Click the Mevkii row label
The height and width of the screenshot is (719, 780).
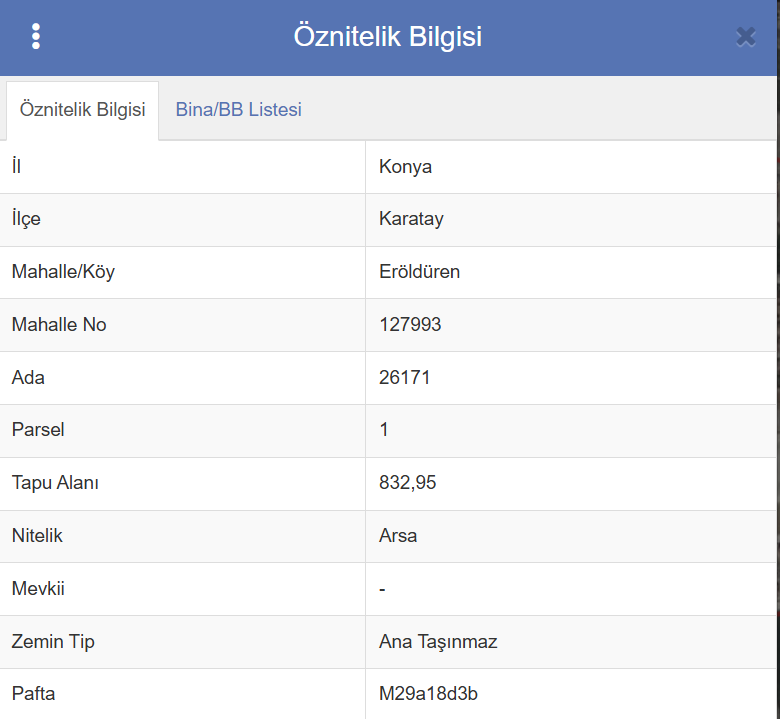(x=37, y=589)
